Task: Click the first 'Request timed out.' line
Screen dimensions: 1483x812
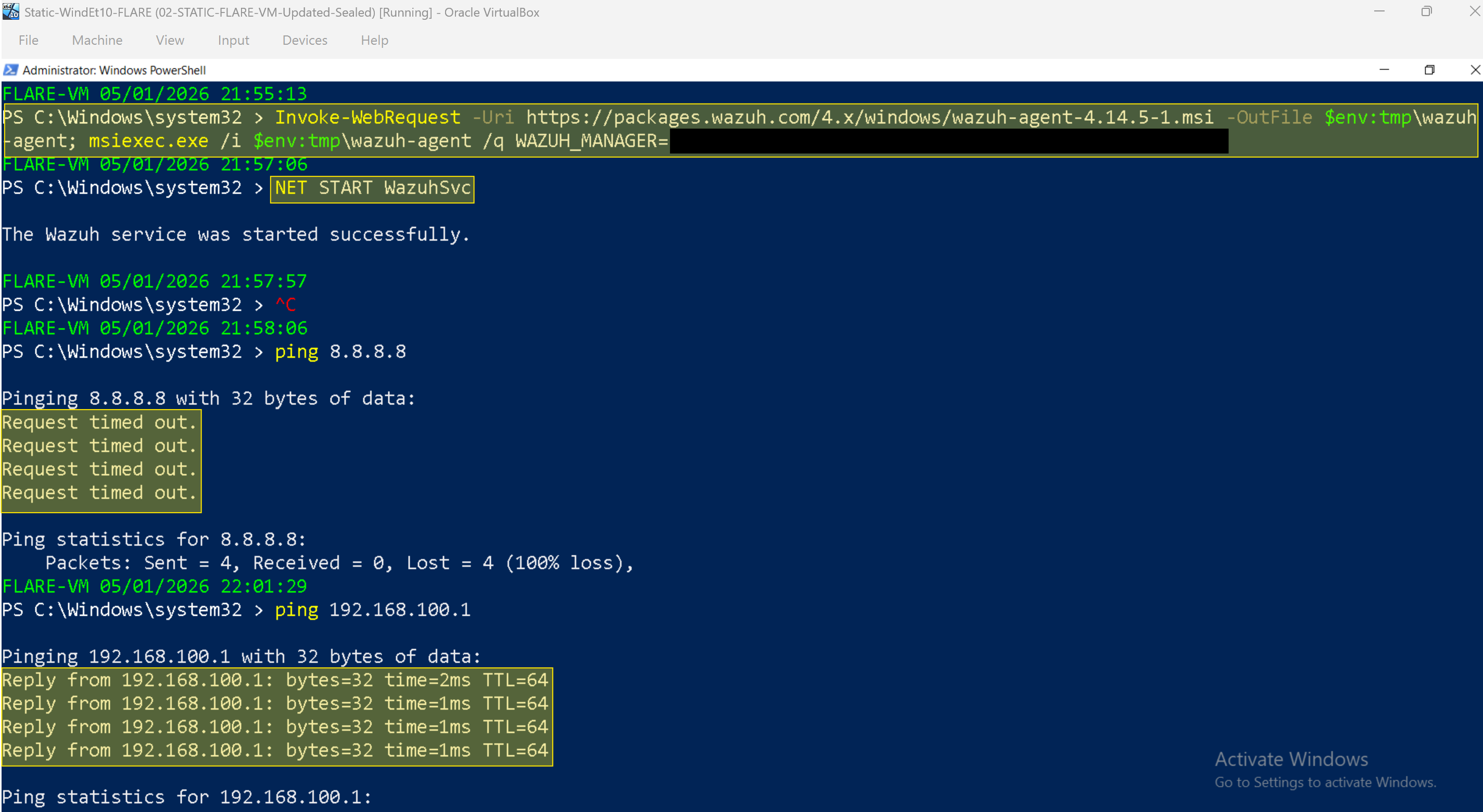Action: [99, 423]
